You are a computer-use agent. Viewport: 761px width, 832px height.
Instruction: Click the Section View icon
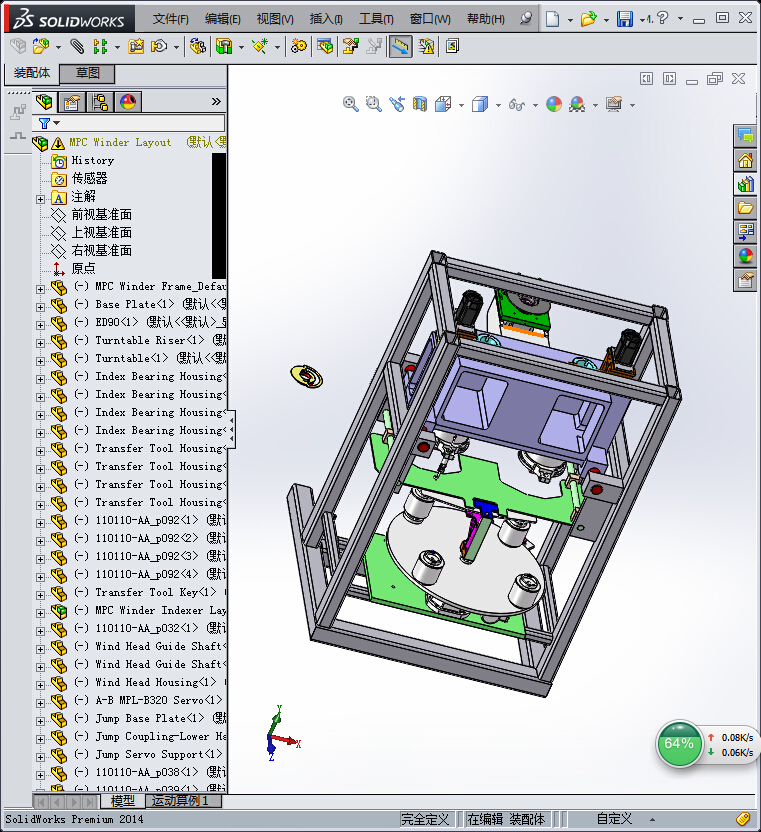pos(420,104)
